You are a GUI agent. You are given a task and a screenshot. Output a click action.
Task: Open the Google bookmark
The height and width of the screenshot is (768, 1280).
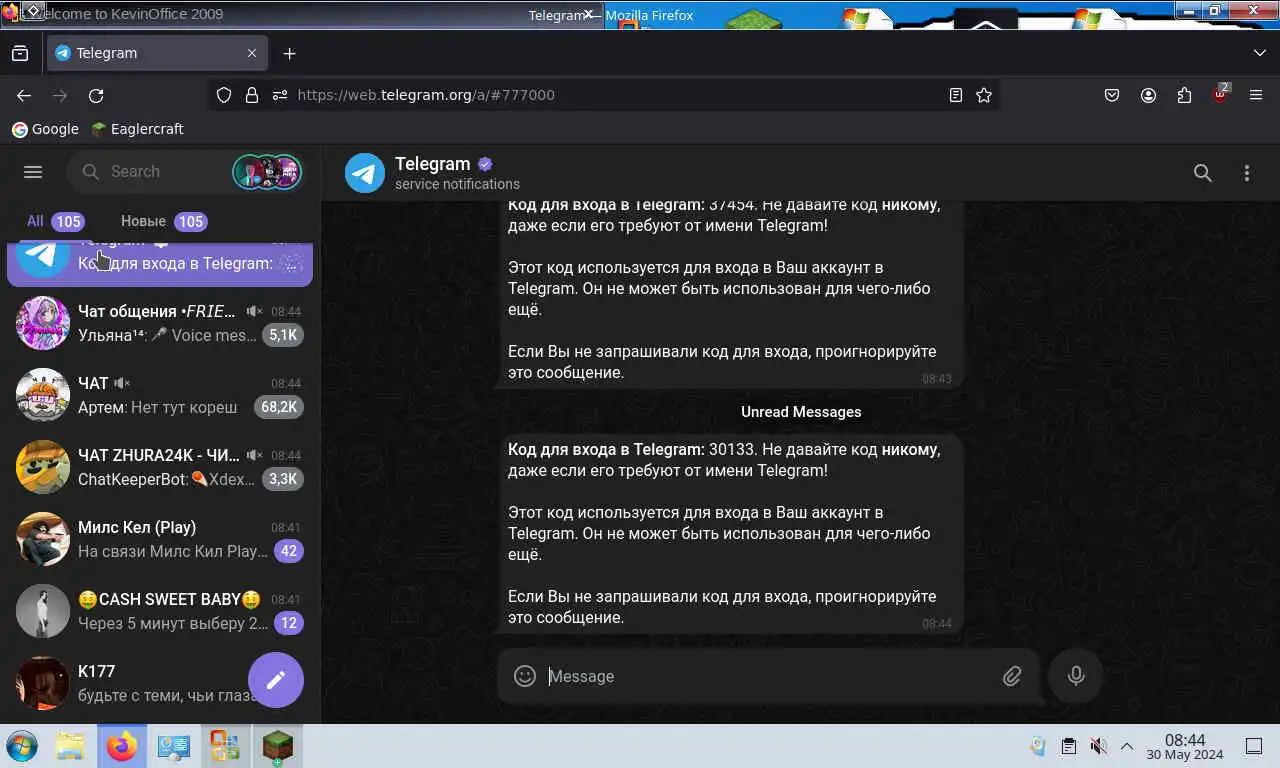click(x=45, y=129)
